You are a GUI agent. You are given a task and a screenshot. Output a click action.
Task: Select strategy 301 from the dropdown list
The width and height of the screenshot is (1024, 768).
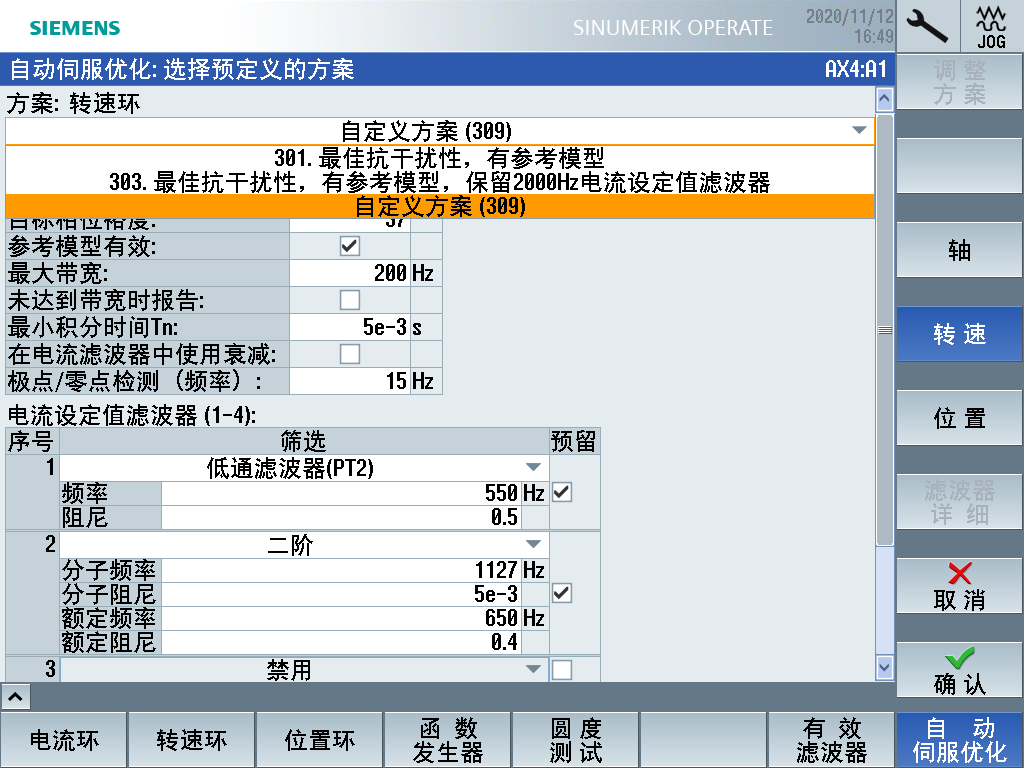pyautogui.click(x=439, y=158)
